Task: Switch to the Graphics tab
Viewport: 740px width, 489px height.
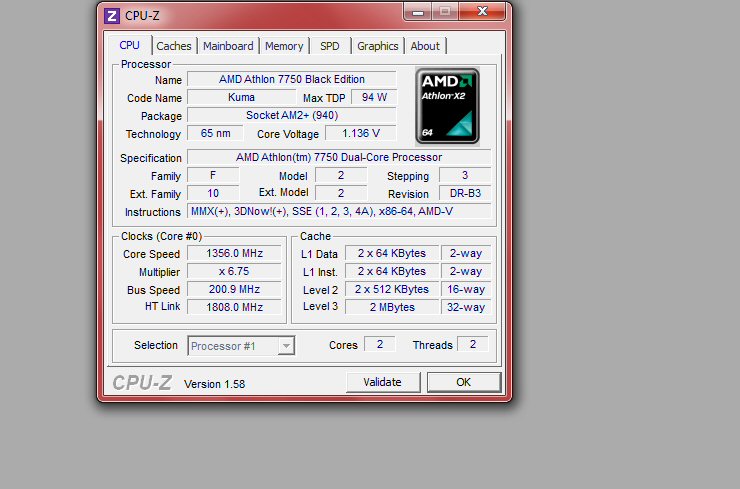Action: (378, 46)
